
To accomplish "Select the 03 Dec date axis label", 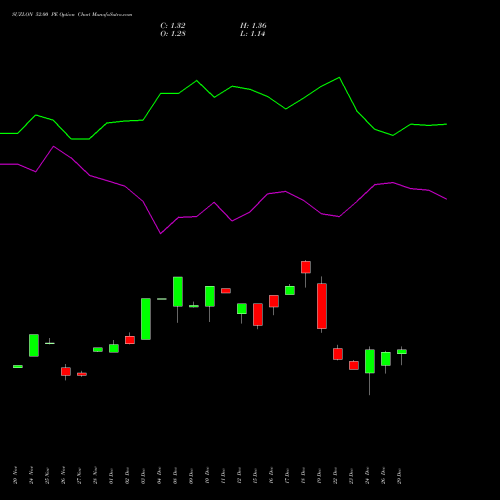I will (143, 476).
